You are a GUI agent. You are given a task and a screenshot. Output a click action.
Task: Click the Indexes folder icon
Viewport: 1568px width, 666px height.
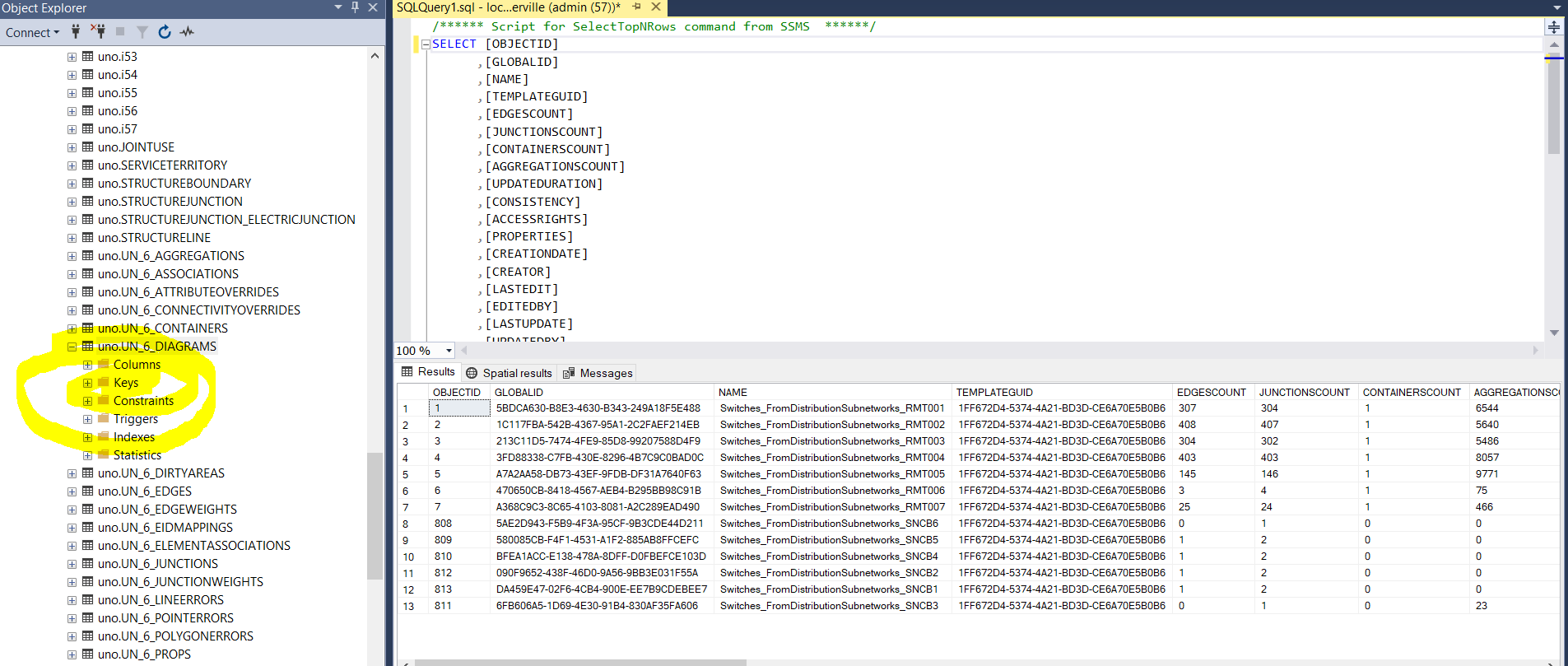pyautogui.click(x=104, y=436)
